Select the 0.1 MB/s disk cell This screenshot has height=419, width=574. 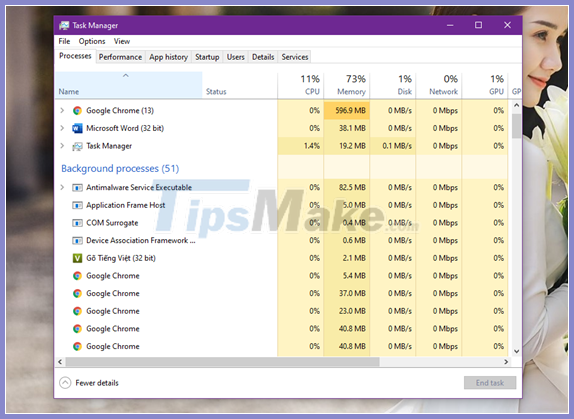pyautogui.click(x=393, y=146)
